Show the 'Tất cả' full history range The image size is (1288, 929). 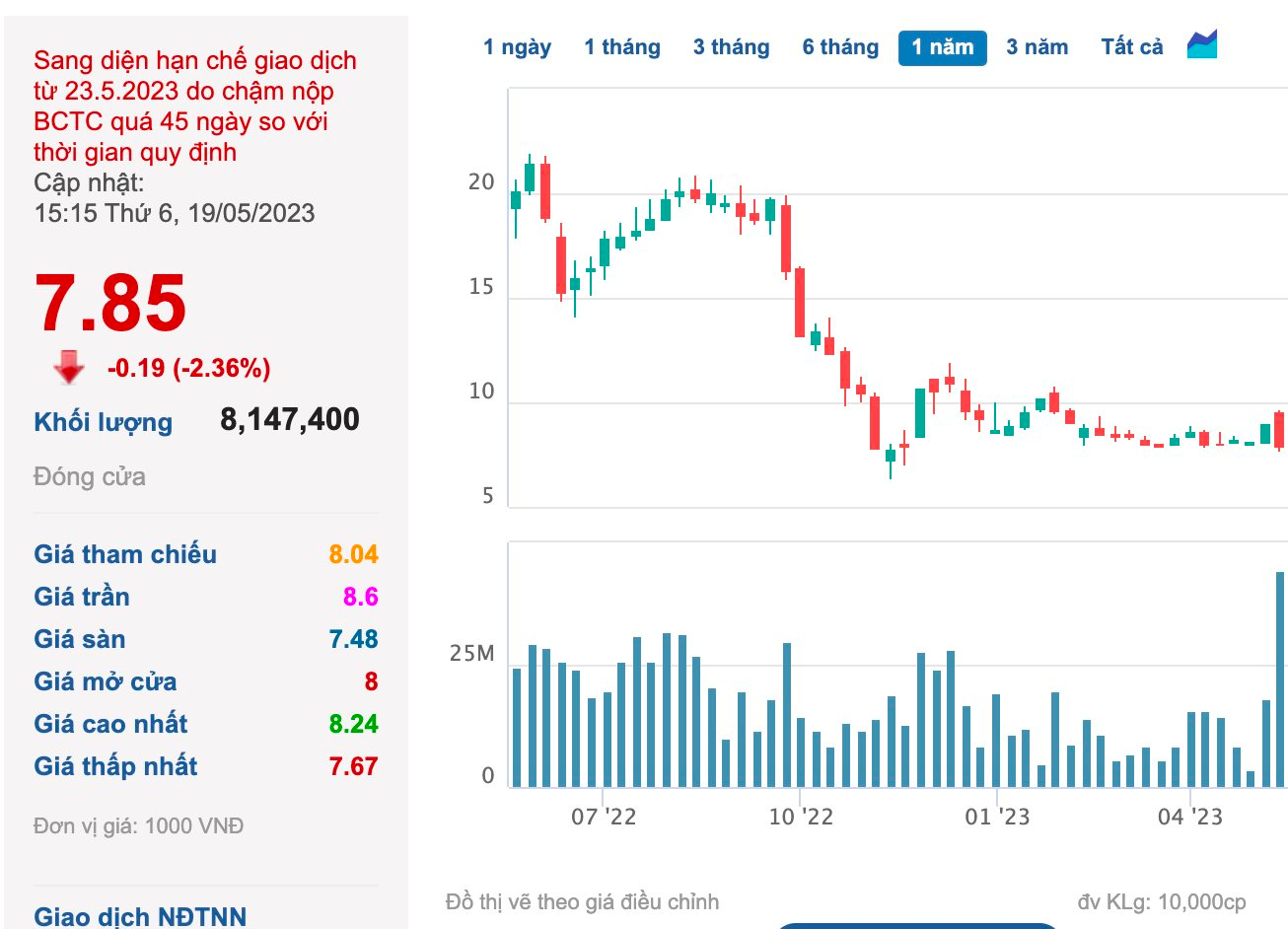(x=1132, y=47)
